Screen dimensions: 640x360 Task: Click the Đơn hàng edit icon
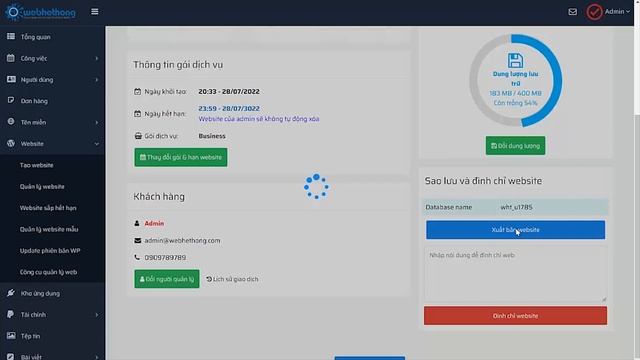pos(11,100)
